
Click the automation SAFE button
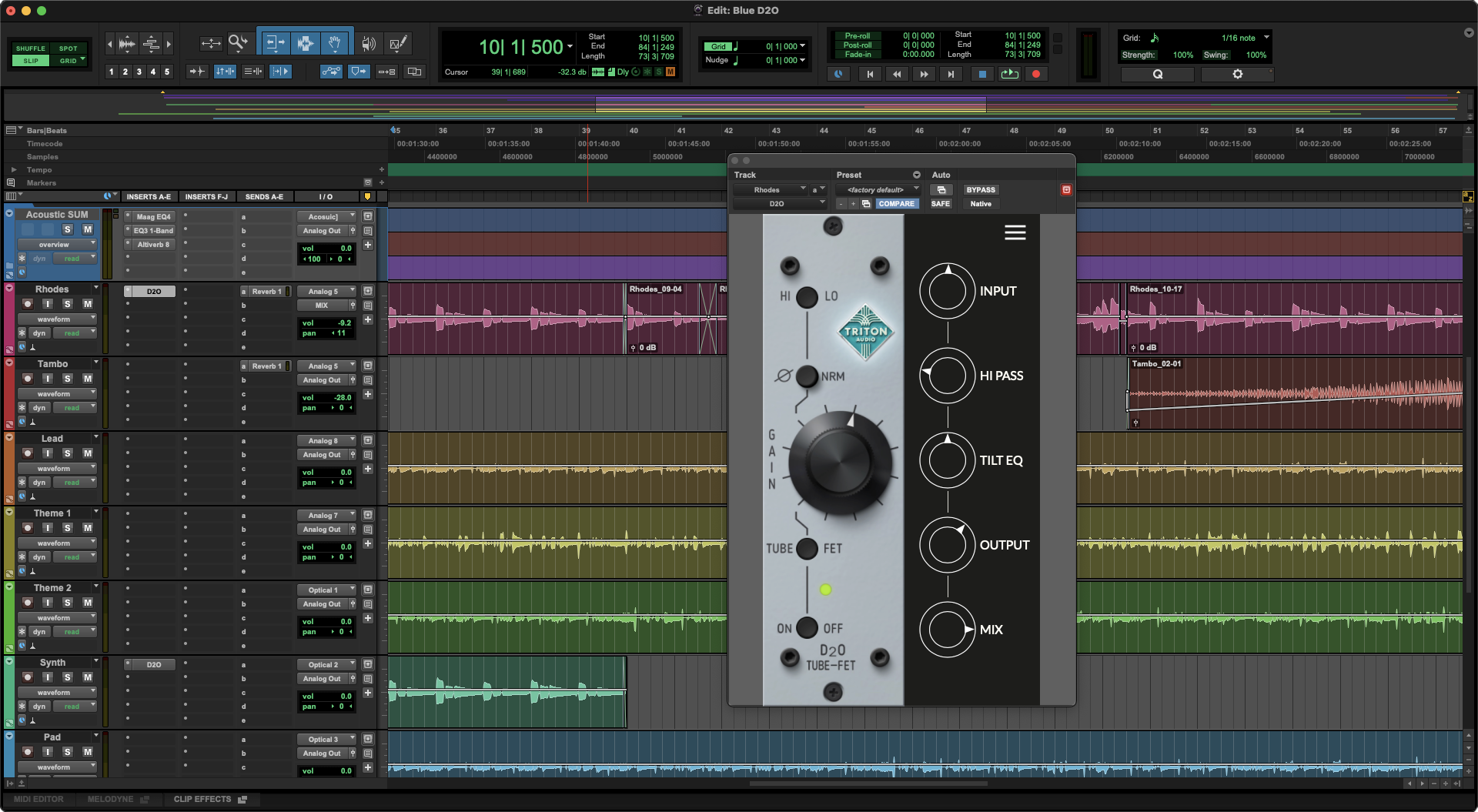tap(940, 204)
